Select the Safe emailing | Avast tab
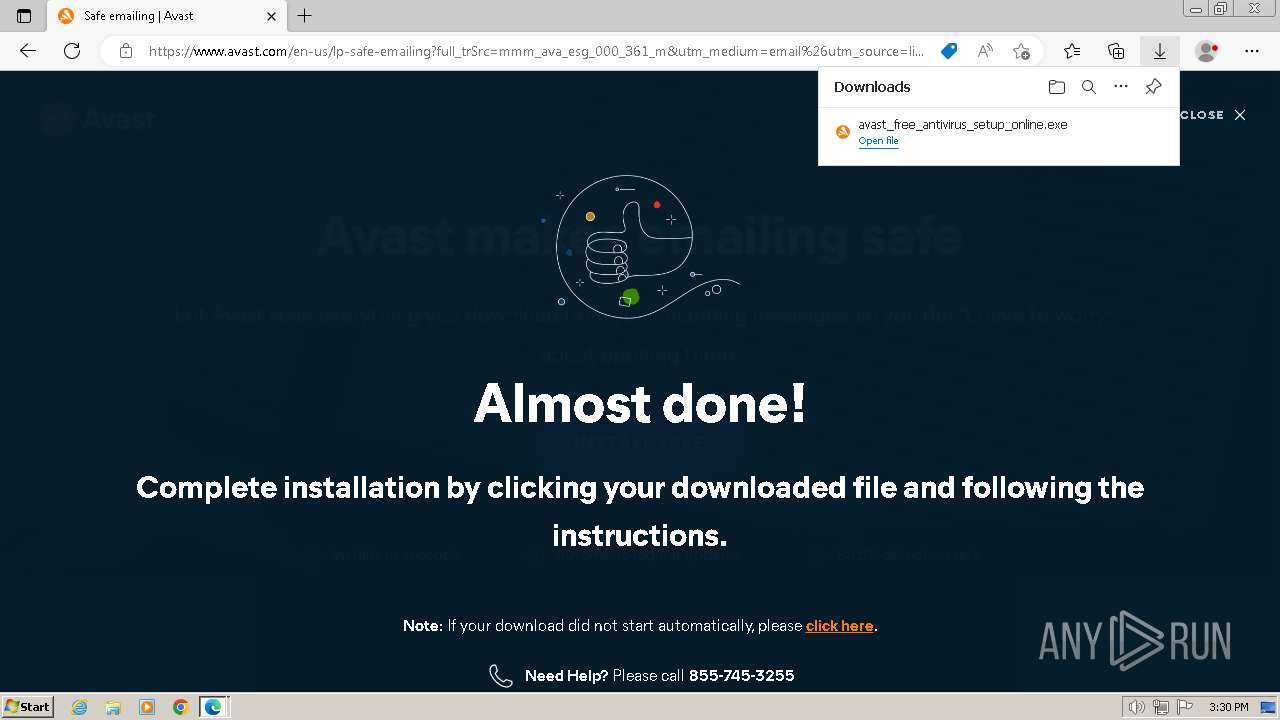The width and height of the screenshot is (1280, 720). pos(167,16)
